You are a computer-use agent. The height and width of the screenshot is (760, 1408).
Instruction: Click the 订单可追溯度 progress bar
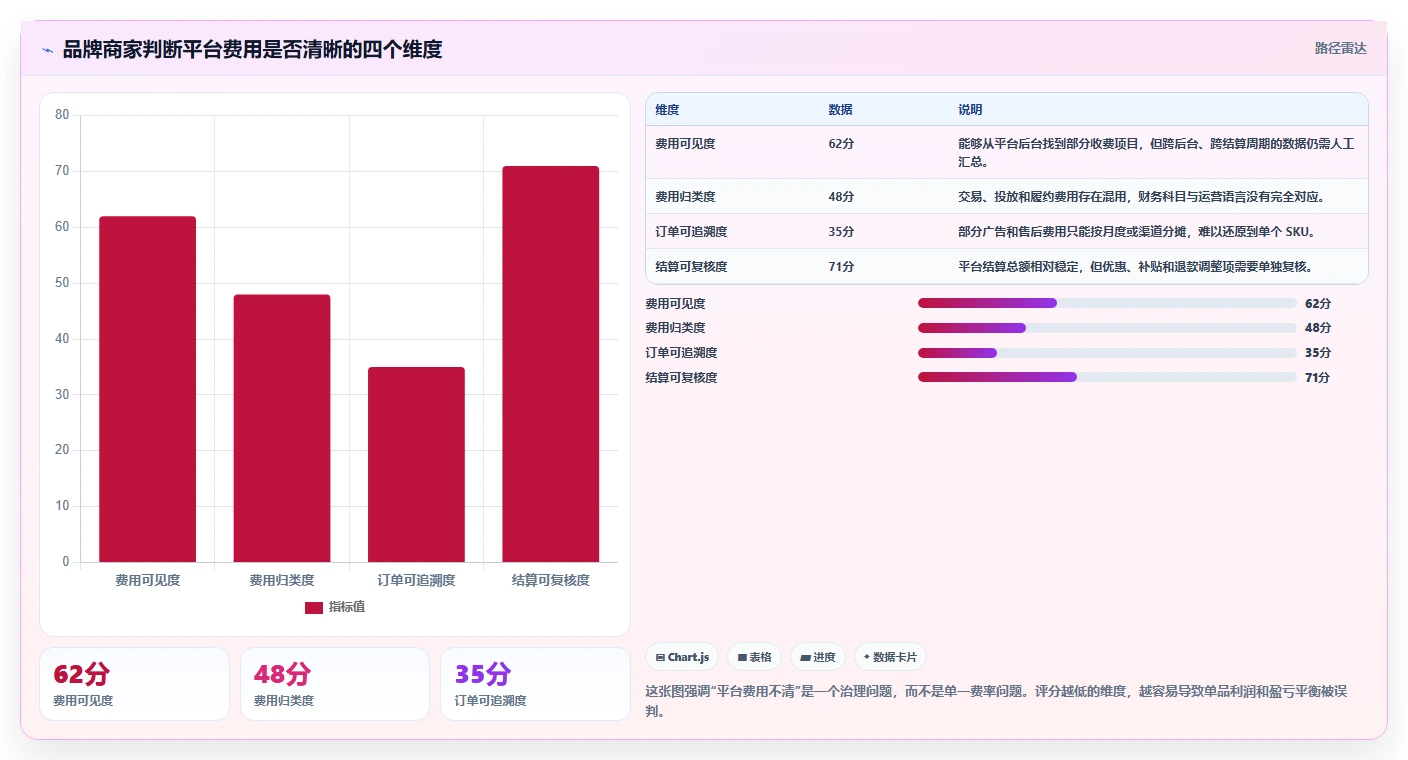pos(1107,353)
